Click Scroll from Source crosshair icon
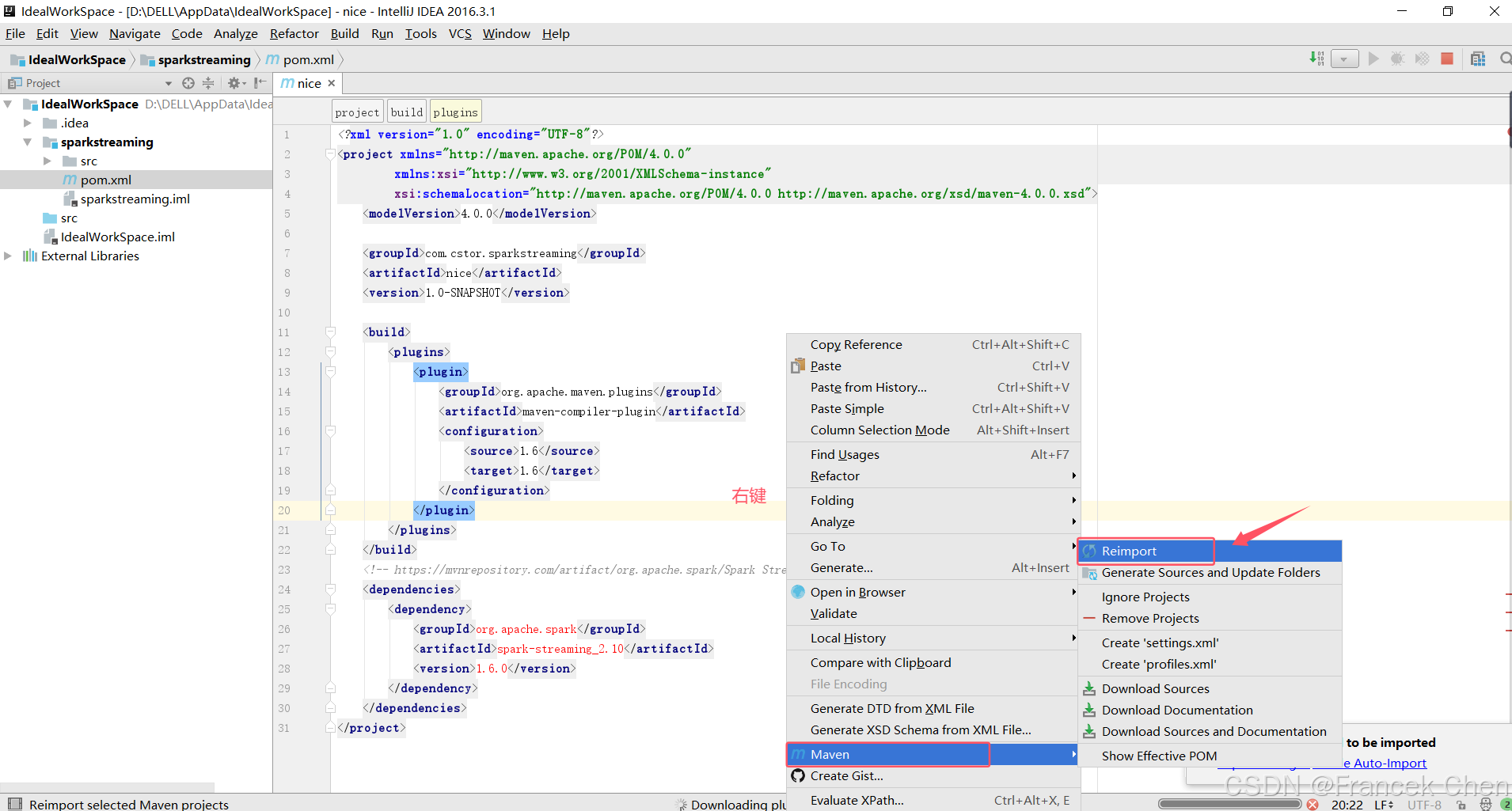Screen dimensions: 1512x811 188,83
